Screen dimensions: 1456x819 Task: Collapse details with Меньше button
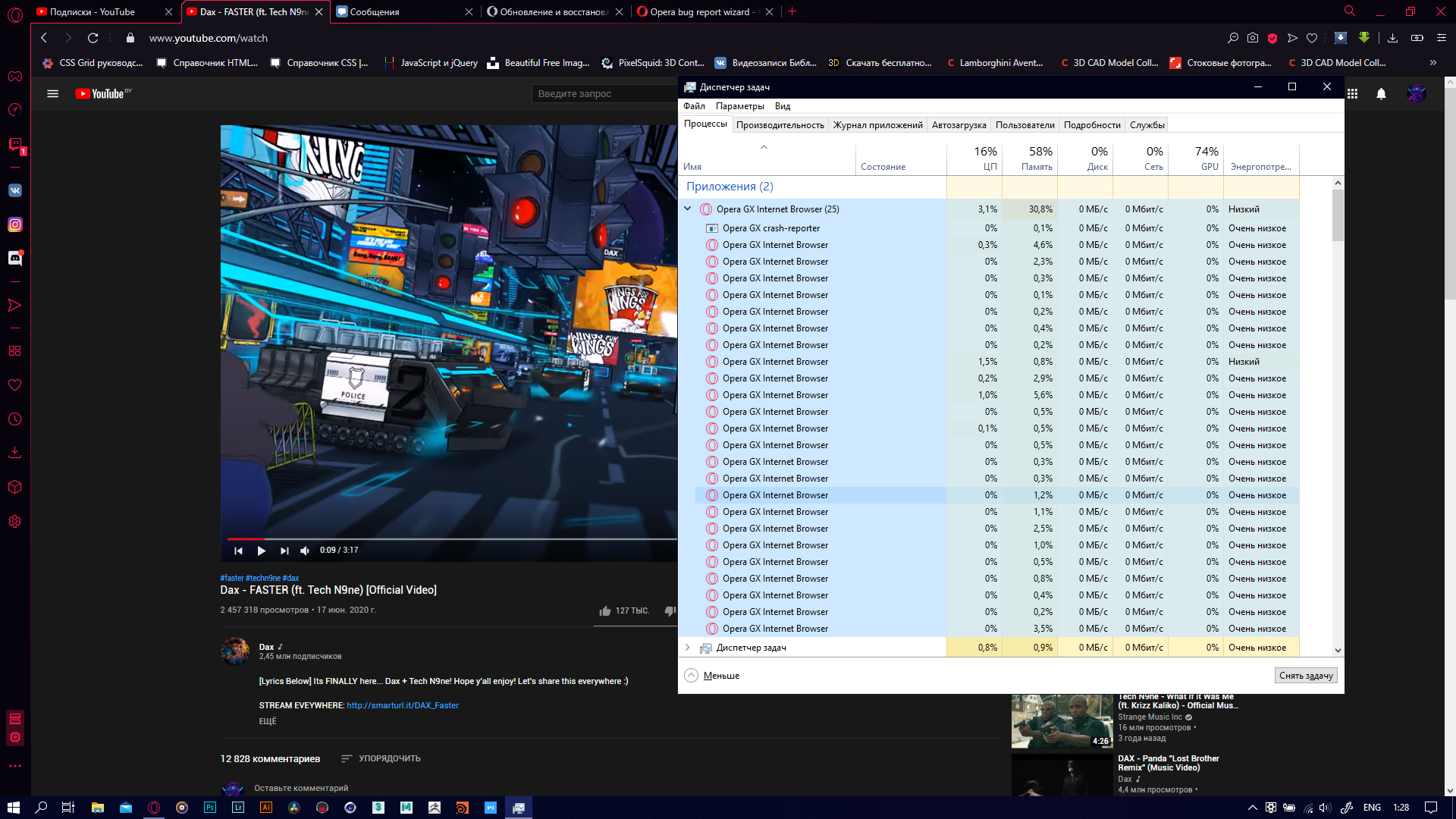[x=711, y=676]
